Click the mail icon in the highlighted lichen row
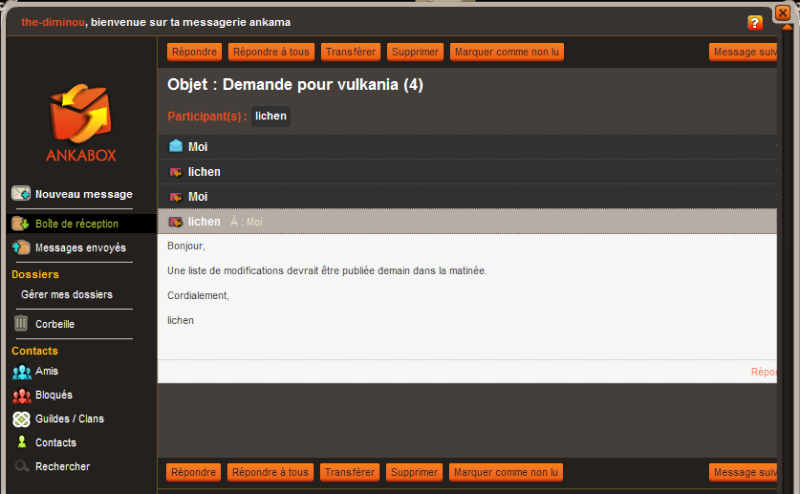Image resolution: width=800 pixels, height=494 pixels. coord(176,222)
